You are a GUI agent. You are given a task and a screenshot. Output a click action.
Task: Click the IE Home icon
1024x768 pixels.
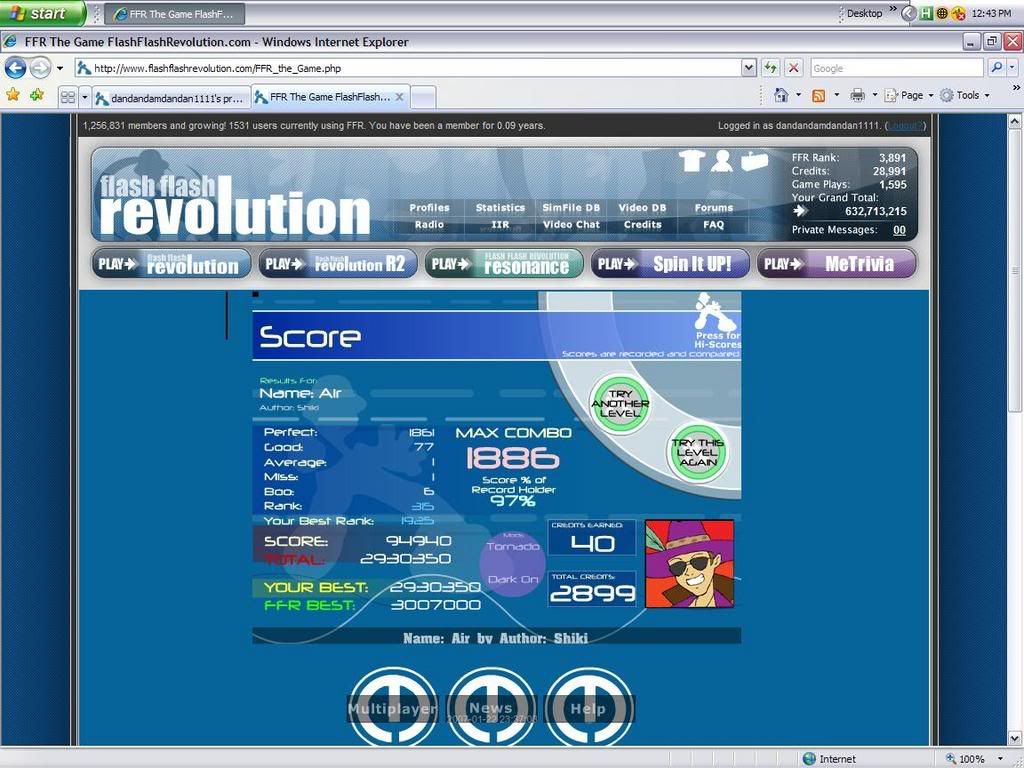[782, 95]
